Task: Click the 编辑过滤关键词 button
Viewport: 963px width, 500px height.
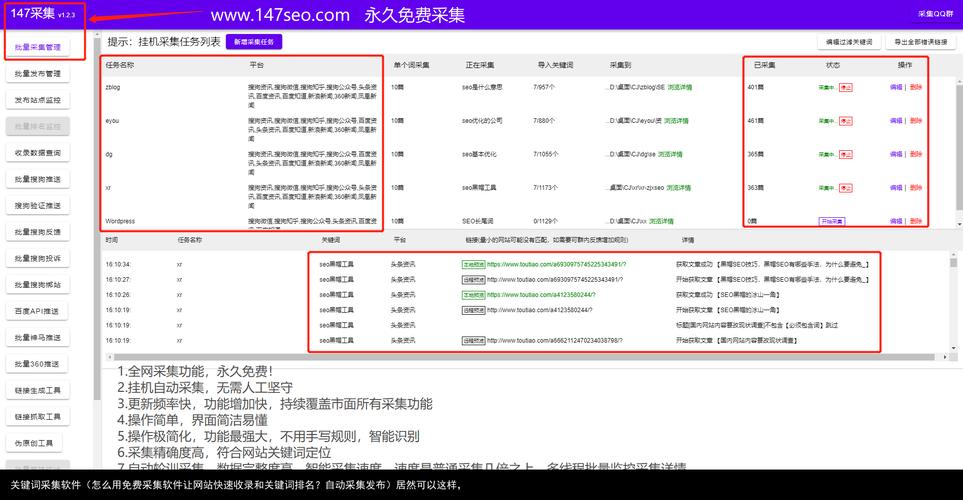Action: (849, 42)
